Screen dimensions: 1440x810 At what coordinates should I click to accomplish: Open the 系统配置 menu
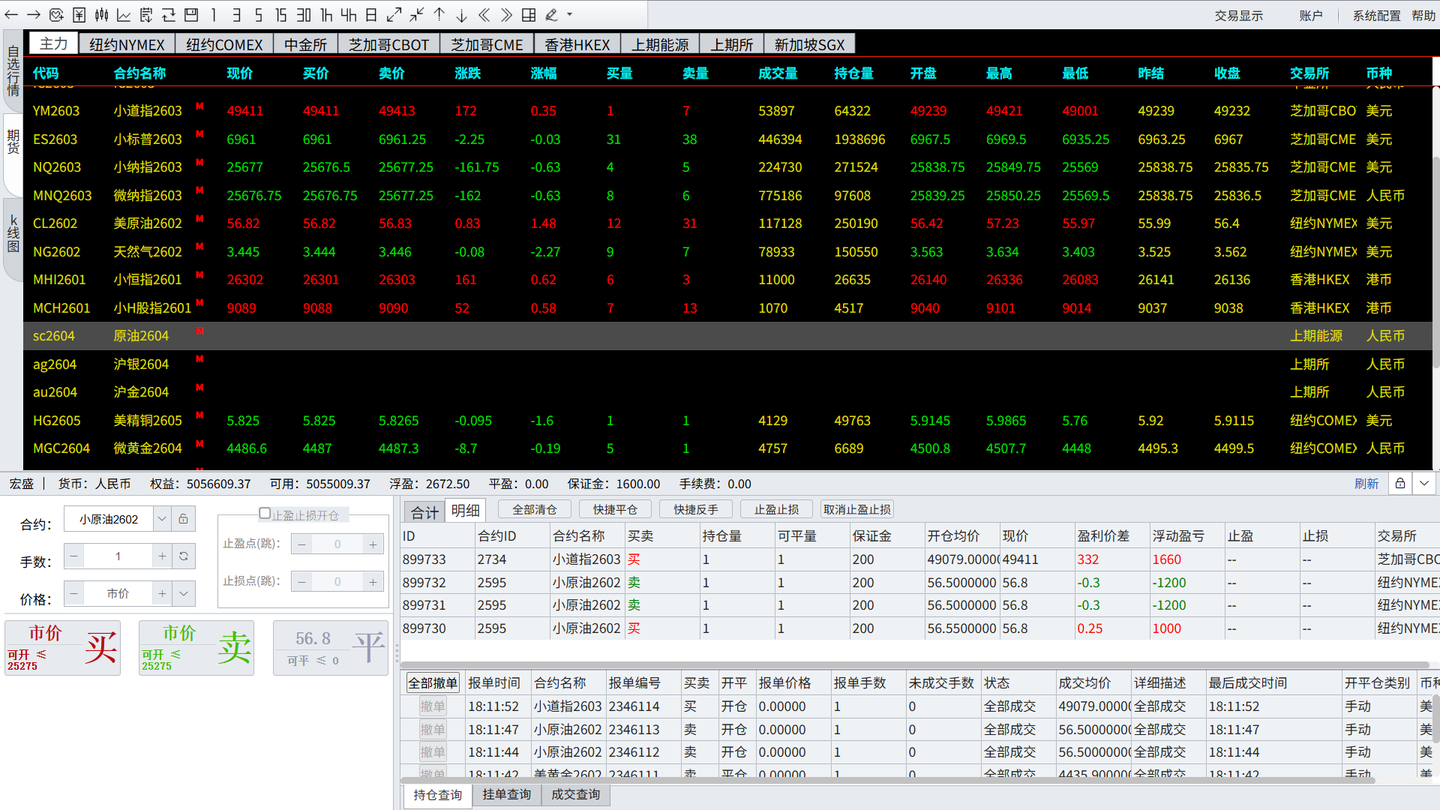click(x=1376, y=15)
